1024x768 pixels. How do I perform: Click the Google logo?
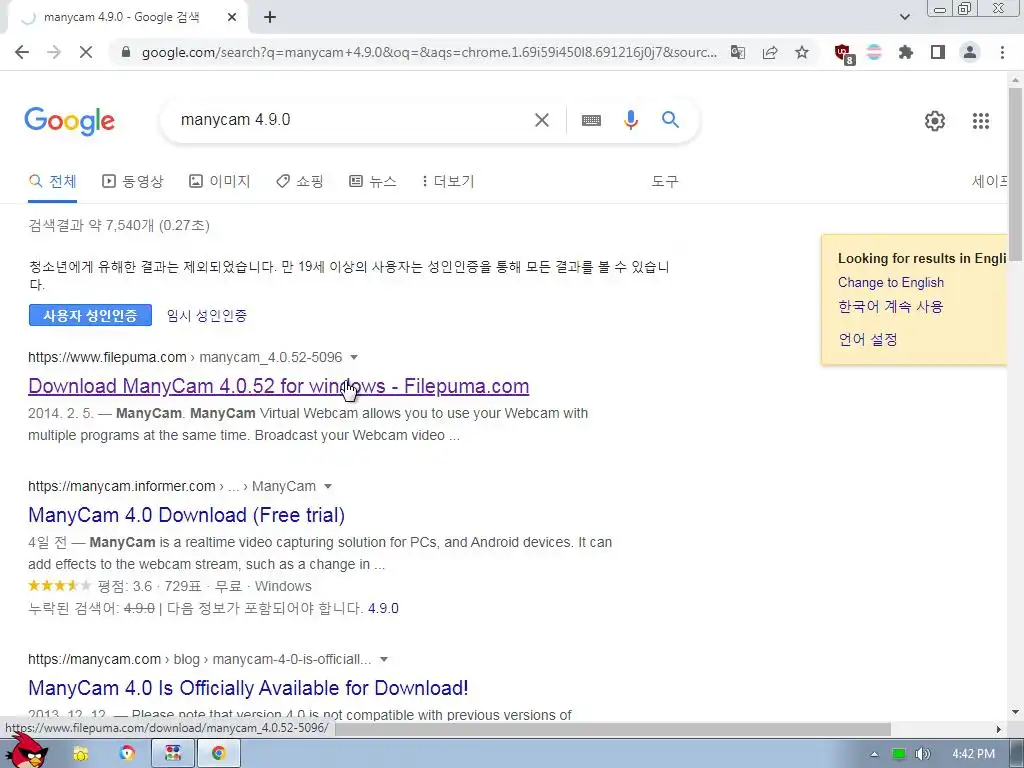click(69, 121)
